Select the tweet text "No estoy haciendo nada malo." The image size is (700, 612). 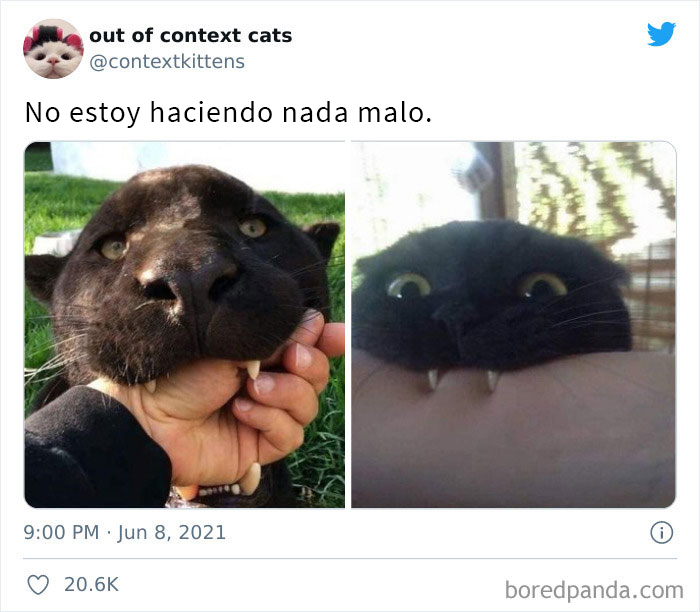(x=228, y=112)
